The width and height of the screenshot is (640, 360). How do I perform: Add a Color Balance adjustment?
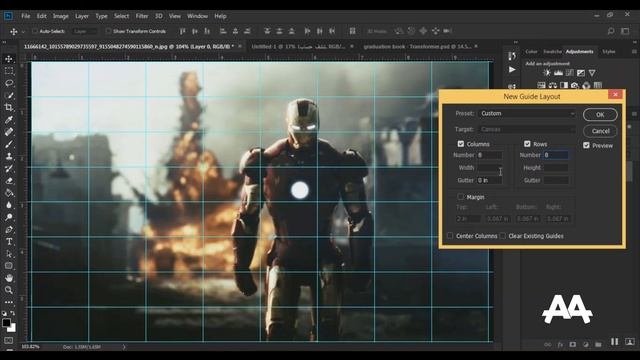553,85
